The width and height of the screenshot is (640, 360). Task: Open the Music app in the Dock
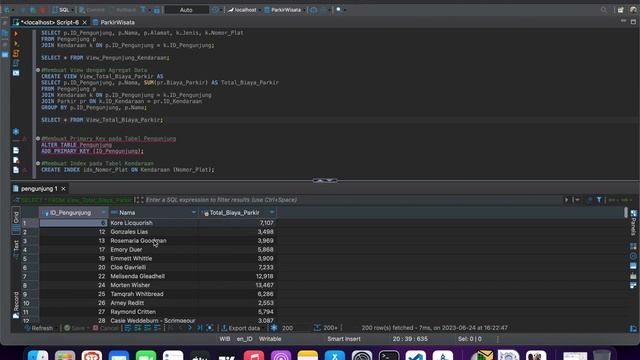(254, 356)
